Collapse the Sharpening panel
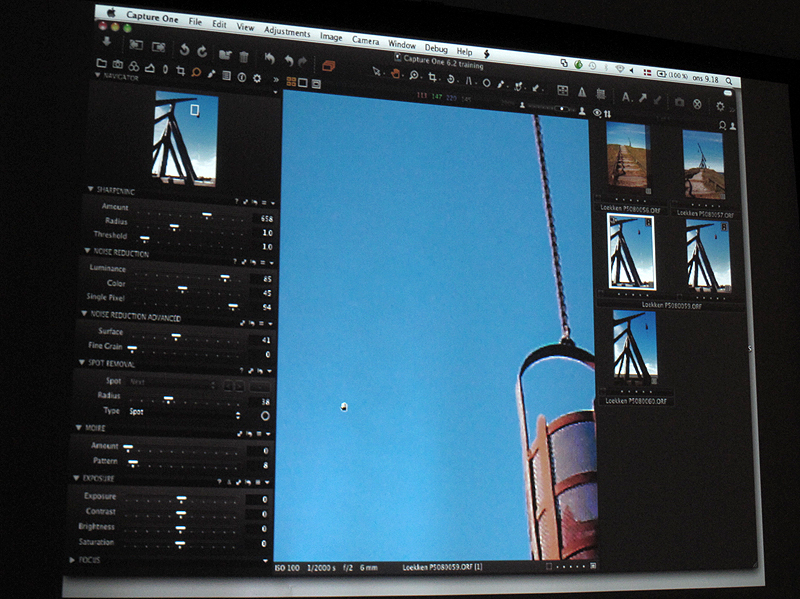The height and width of the screenshot is (599, 800). click(90, 189)
